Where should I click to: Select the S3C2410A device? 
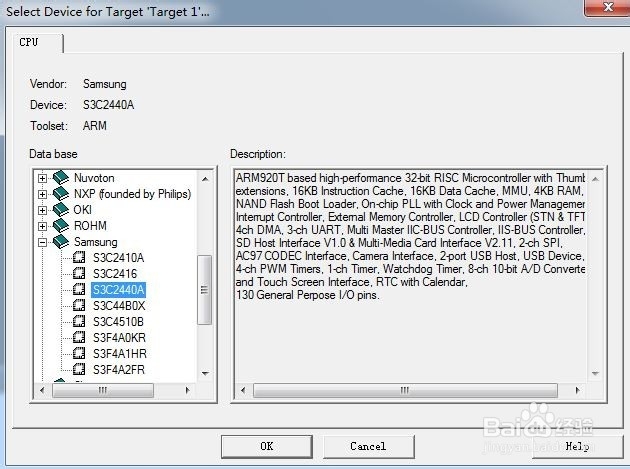(119, 258)
